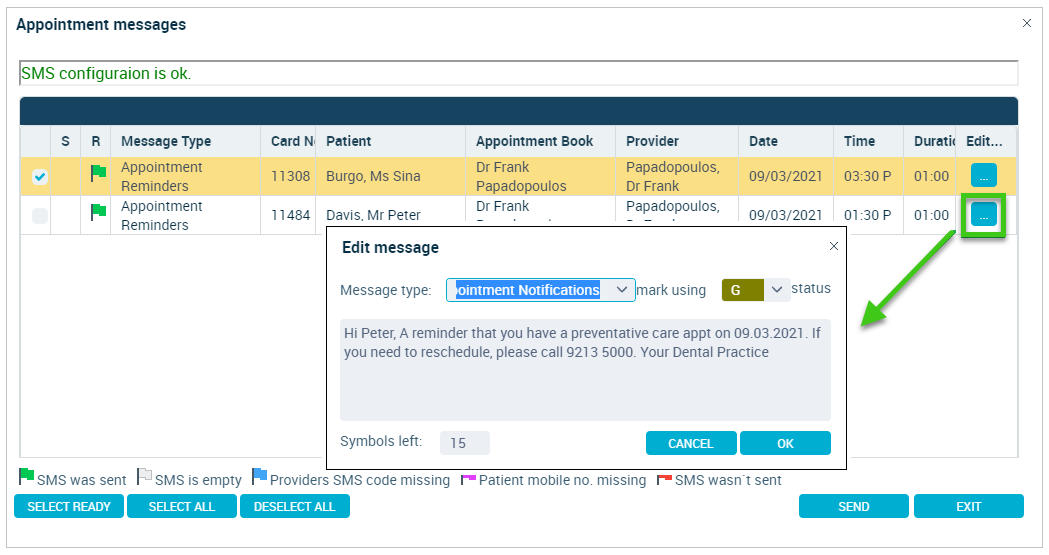Sort by the Patient column header
1049x555 pixels.
point(390,141)
